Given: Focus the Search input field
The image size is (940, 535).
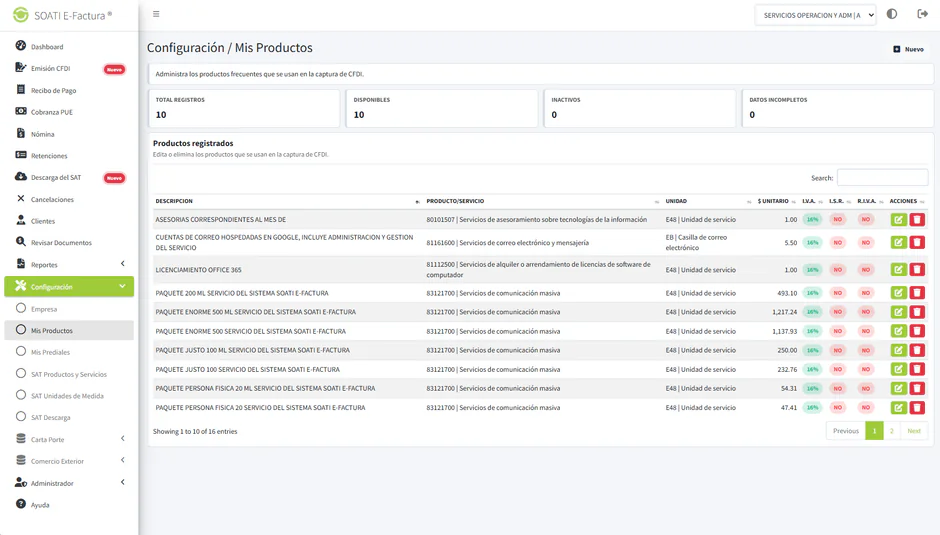Looking at the screenshot, I should pyautogui.click(x=882, y=178).
